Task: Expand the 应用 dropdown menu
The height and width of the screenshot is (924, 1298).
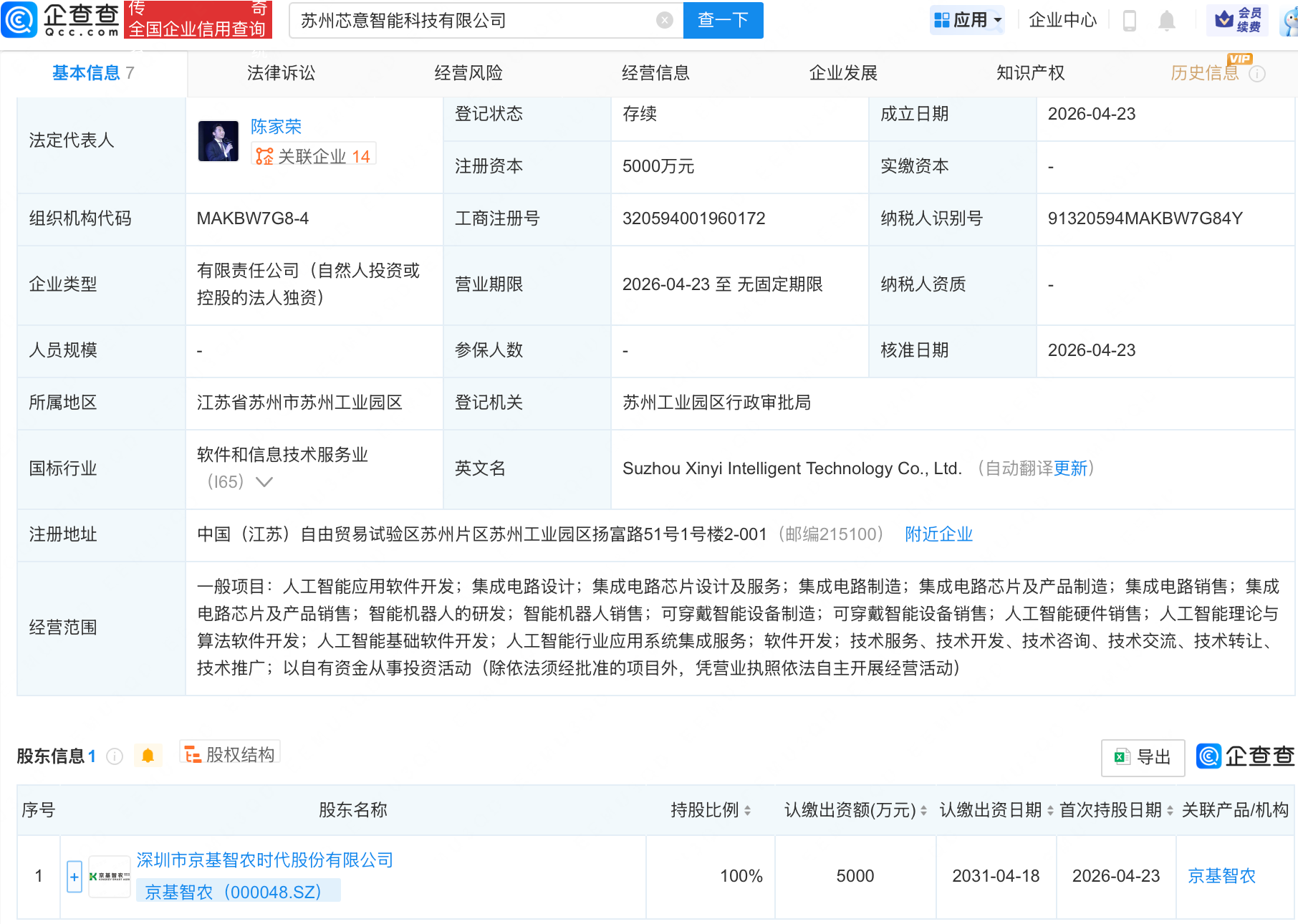Action: tap(968, 20)
